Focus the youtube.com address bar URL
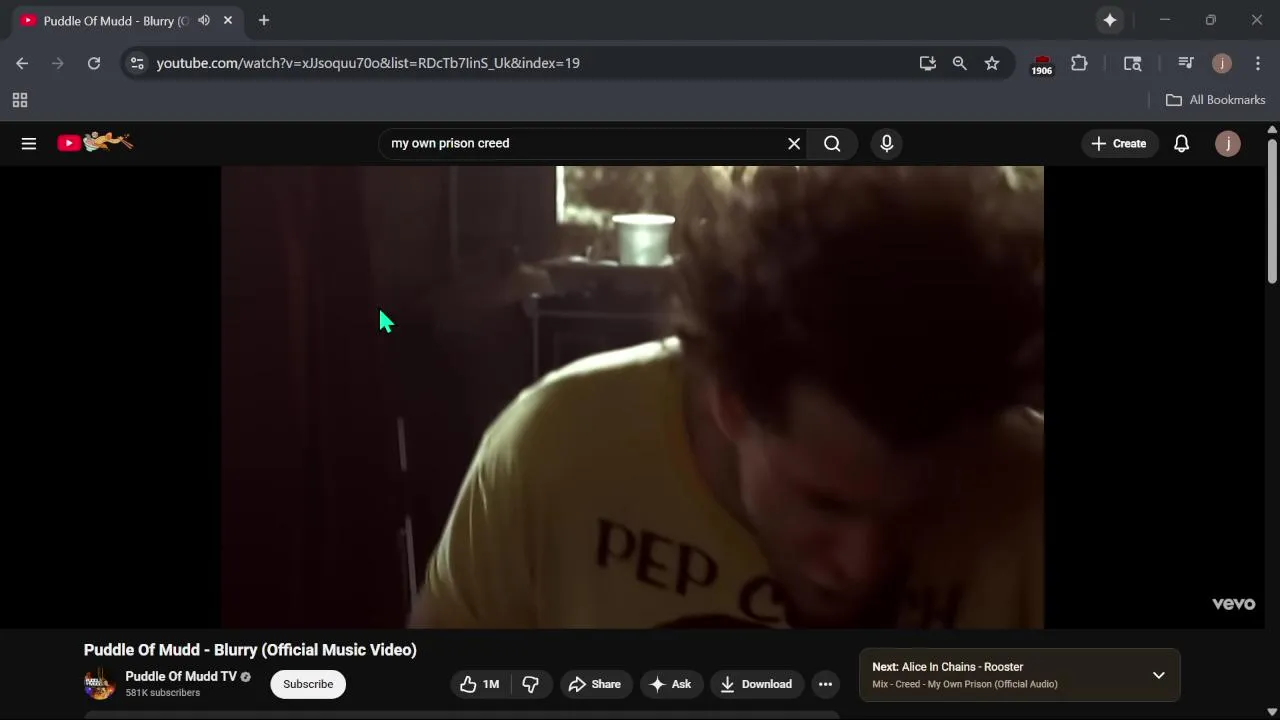This screenshot has height=720, width=1280. [368, 63]
